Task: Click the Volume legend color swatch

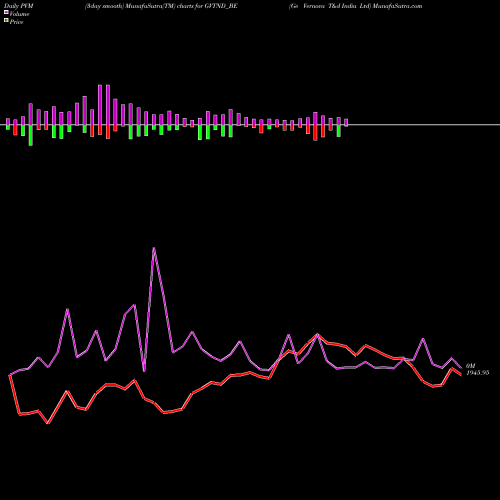Action: point(6,13)
